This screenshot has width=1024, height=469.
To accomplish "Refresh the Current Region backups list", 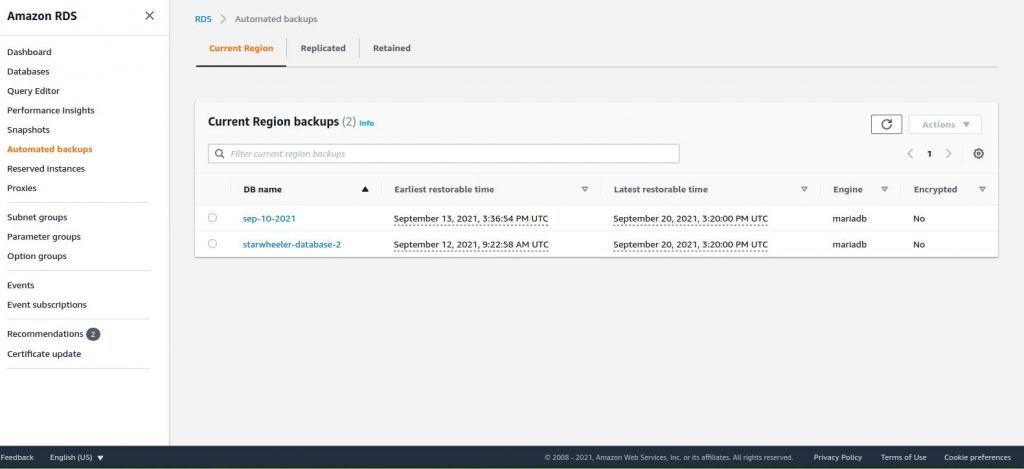I will pyautogui.click(x=886, y=124).
